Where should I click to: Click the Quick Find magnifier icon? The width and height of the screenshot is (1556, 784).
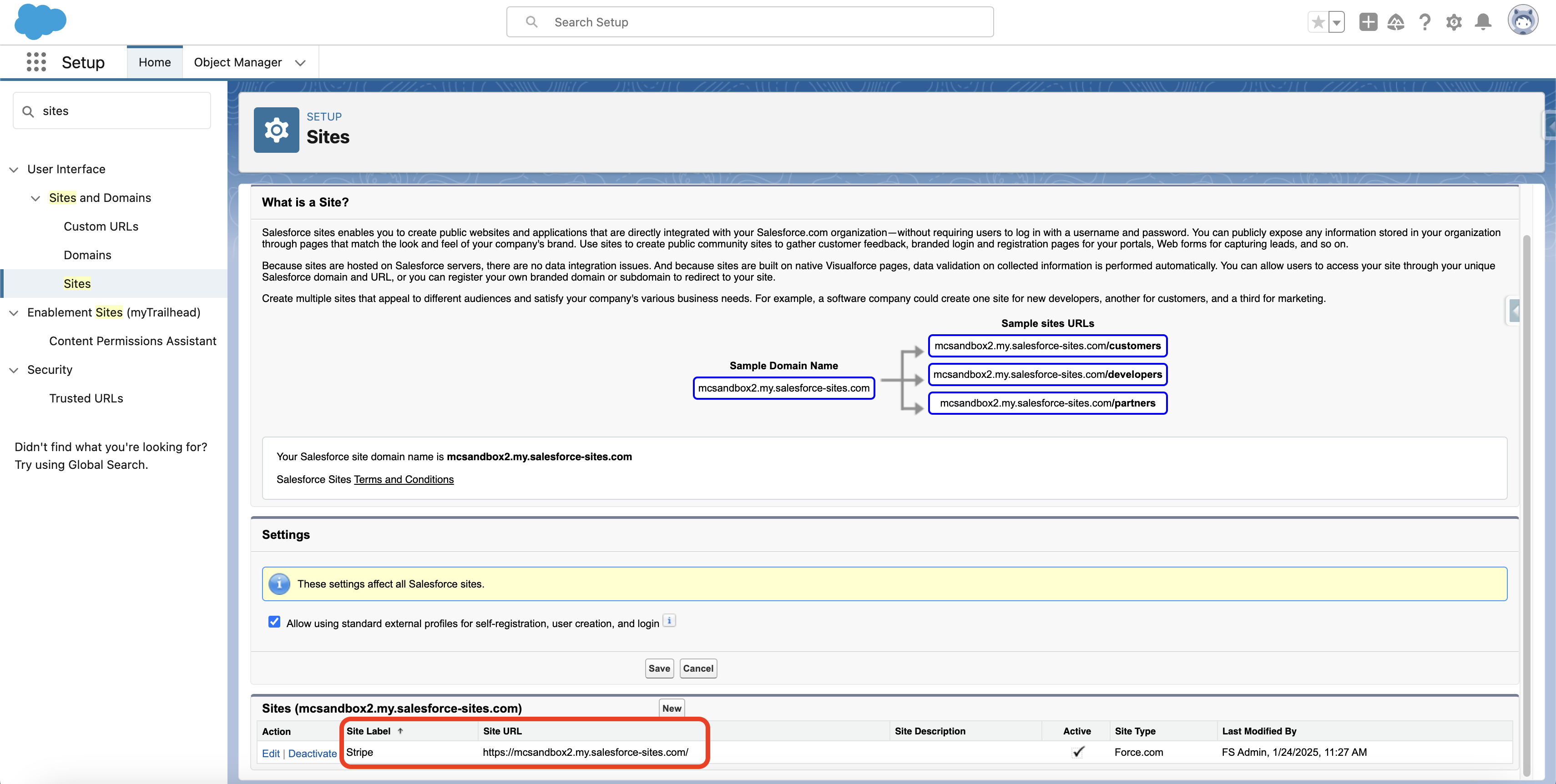(x=28, y=111)
